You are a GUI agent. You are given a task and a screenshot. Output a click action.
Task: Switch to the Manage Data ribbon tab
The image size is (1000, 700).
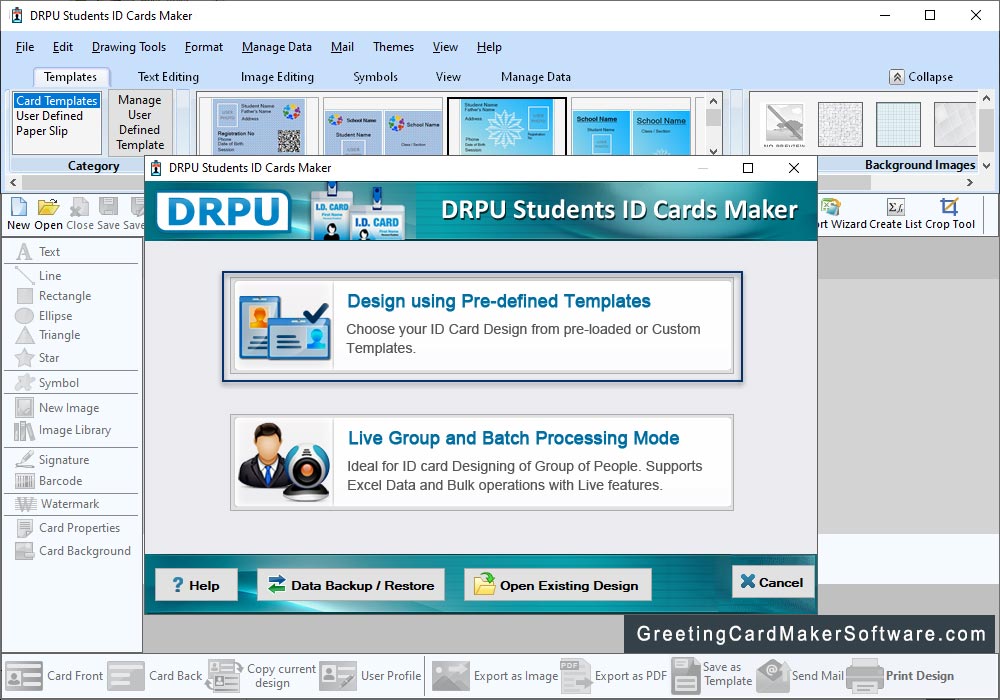tap(536, 77)
